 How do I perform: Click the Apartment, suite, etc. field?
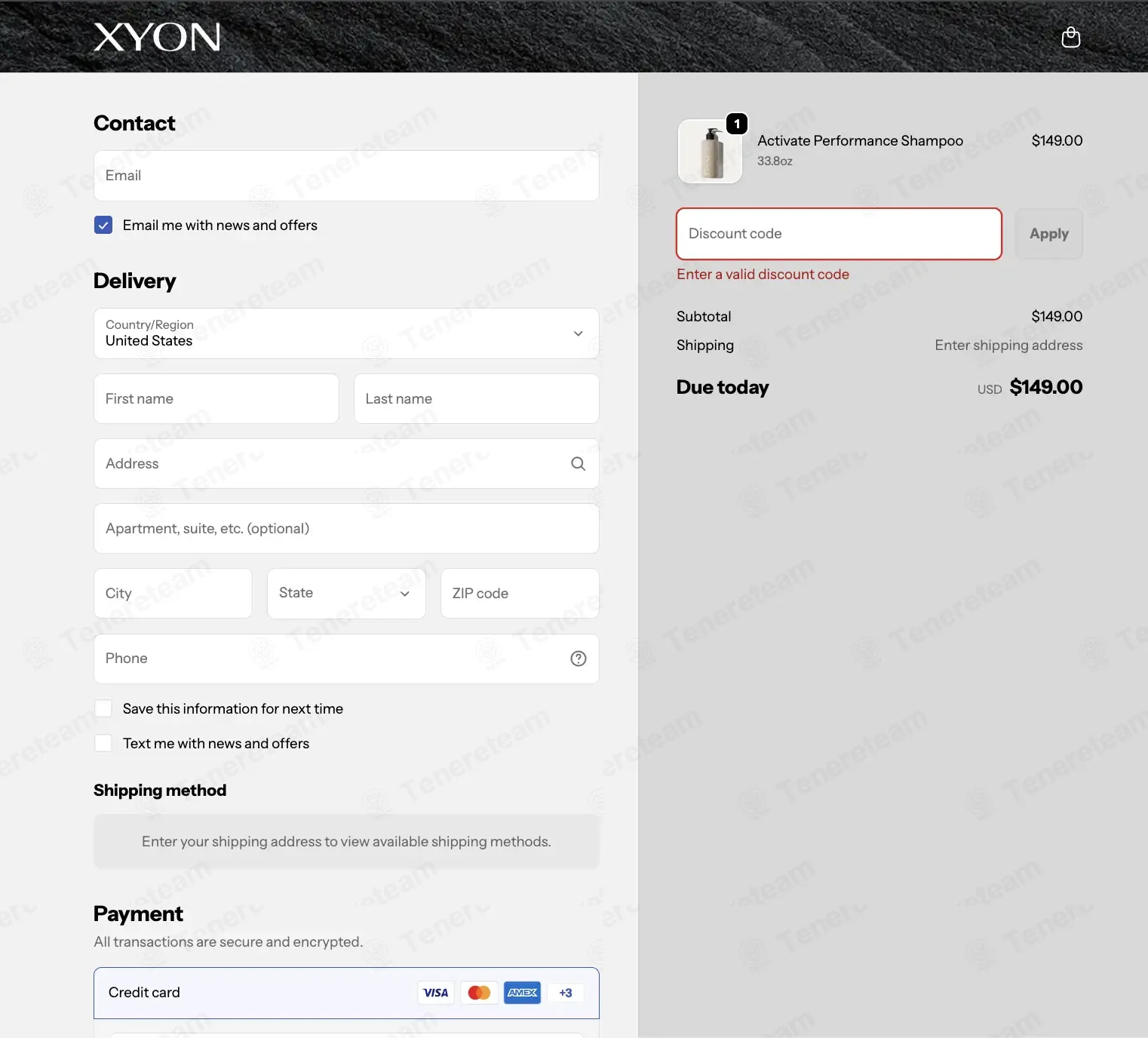(346, 528)
